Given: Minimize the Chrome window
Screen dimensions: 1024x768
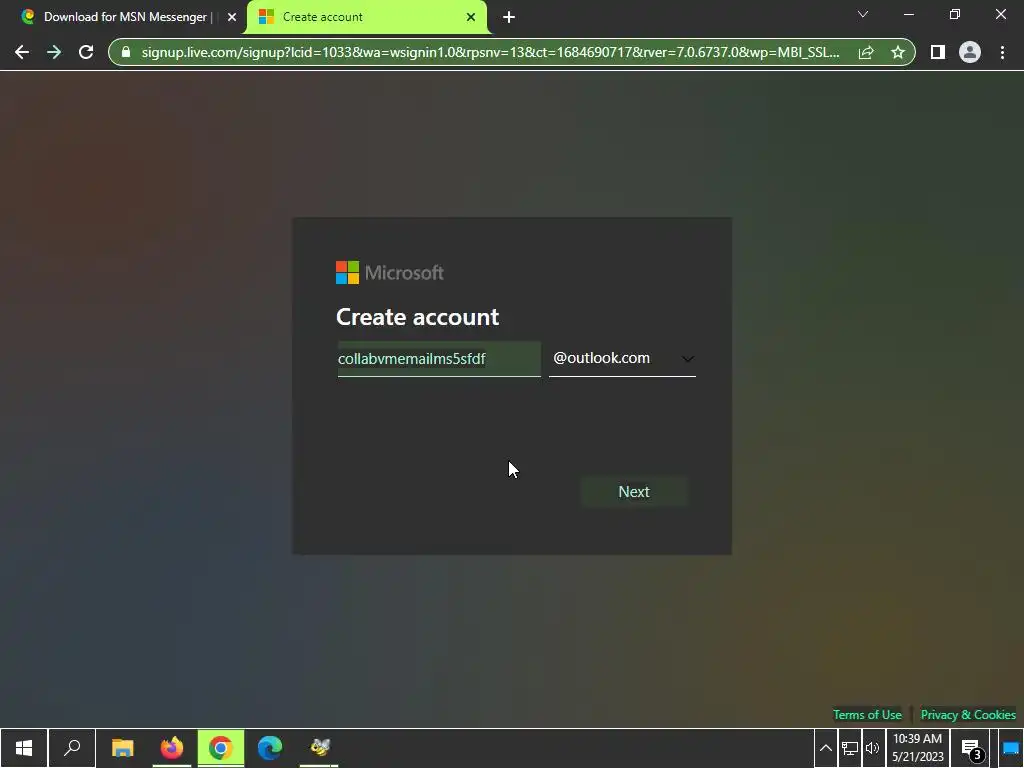Looking at the screenshot, I should pos(908,14).
